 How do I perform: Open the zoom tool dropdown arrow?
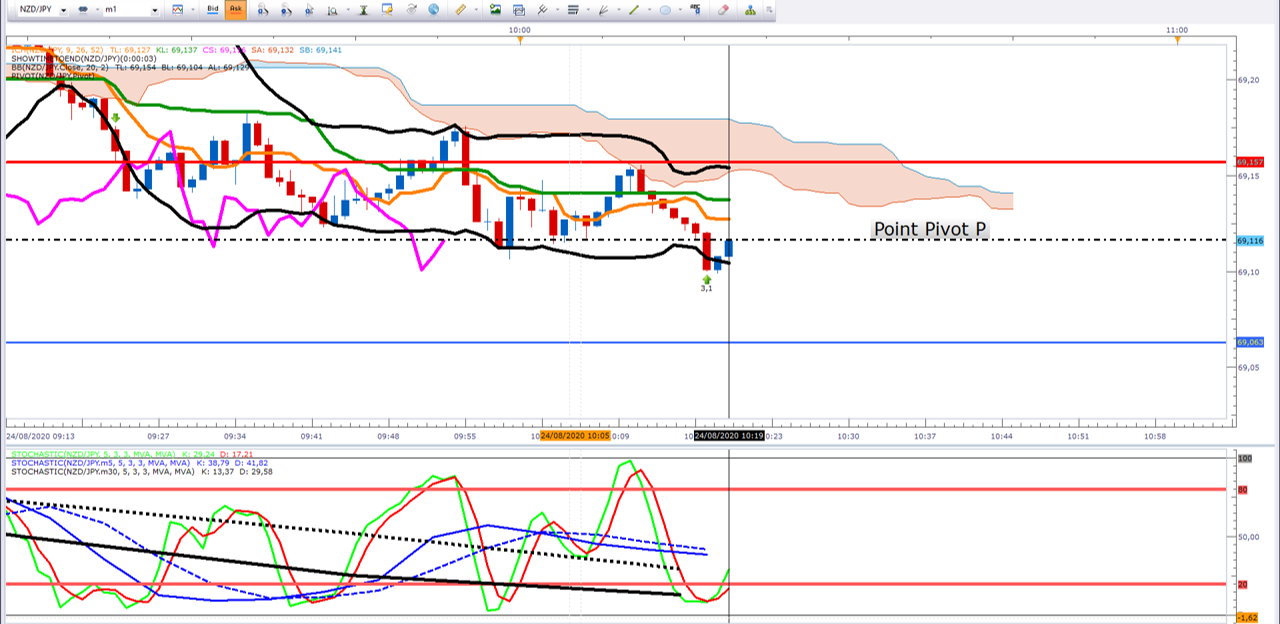(348, 9)
